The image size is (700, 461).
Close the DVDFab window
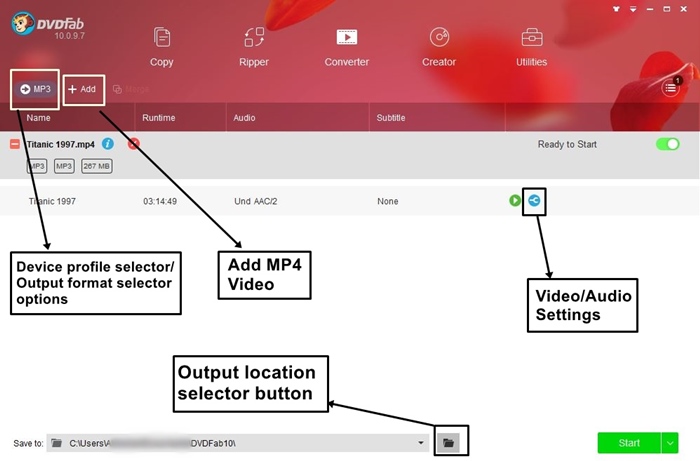coord(683,9)
